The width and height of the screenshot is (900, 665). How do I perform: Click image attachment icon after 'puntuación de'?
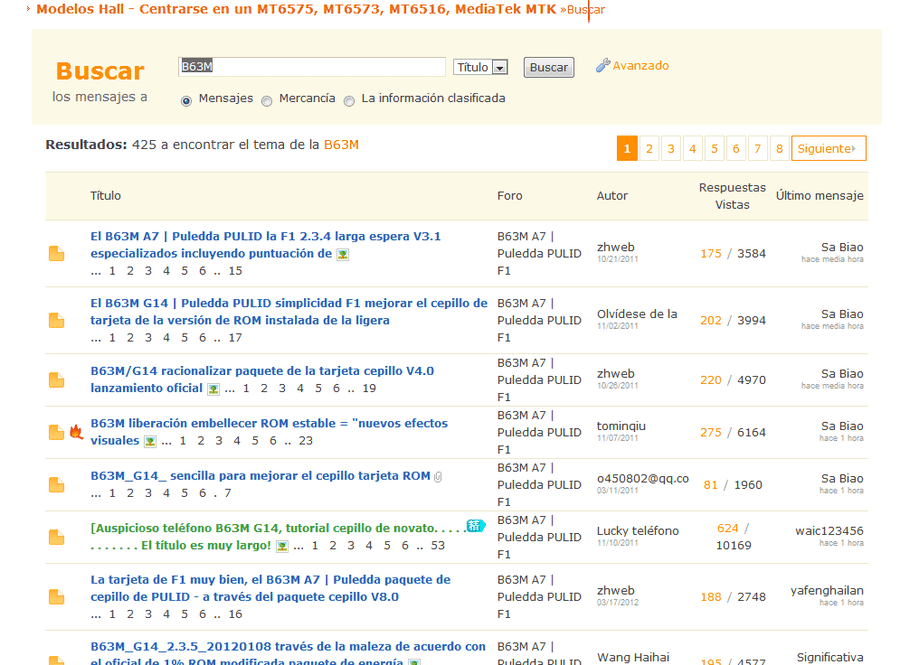(343, 254)
